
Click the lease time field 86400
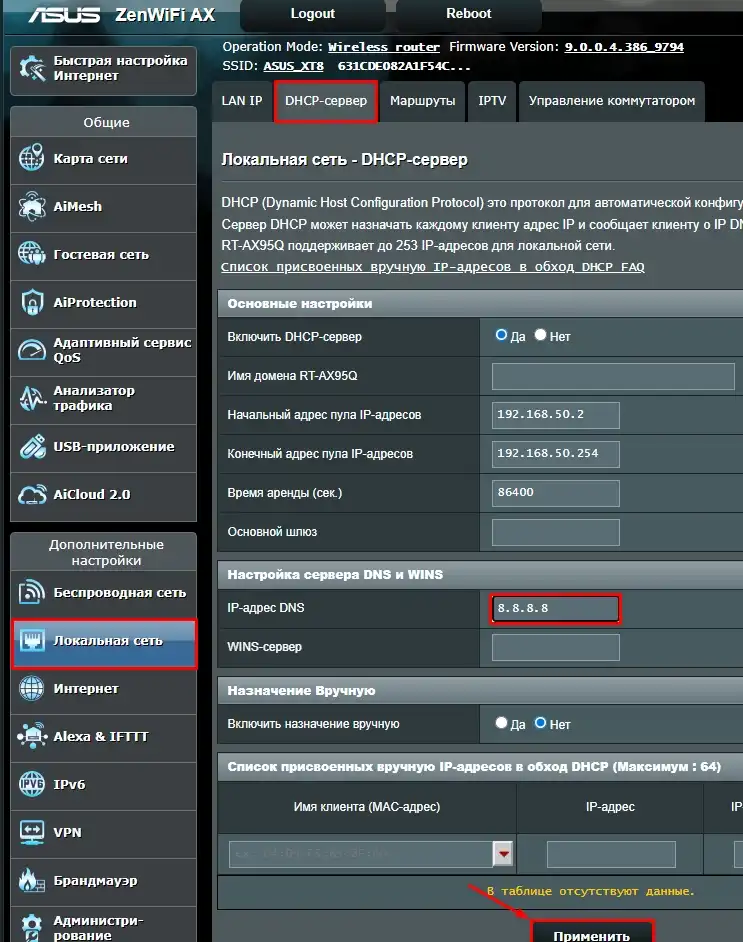tap(556, 493)
